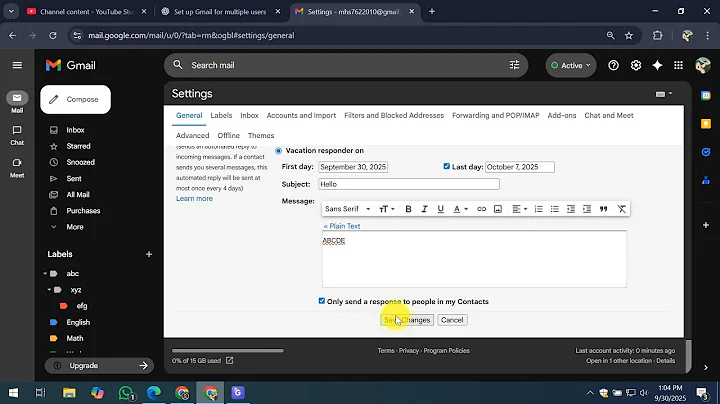Toggle Only send response to Contacts checkbox
The height and width of the screenshot is (404, 720).
tap(321, 301)
